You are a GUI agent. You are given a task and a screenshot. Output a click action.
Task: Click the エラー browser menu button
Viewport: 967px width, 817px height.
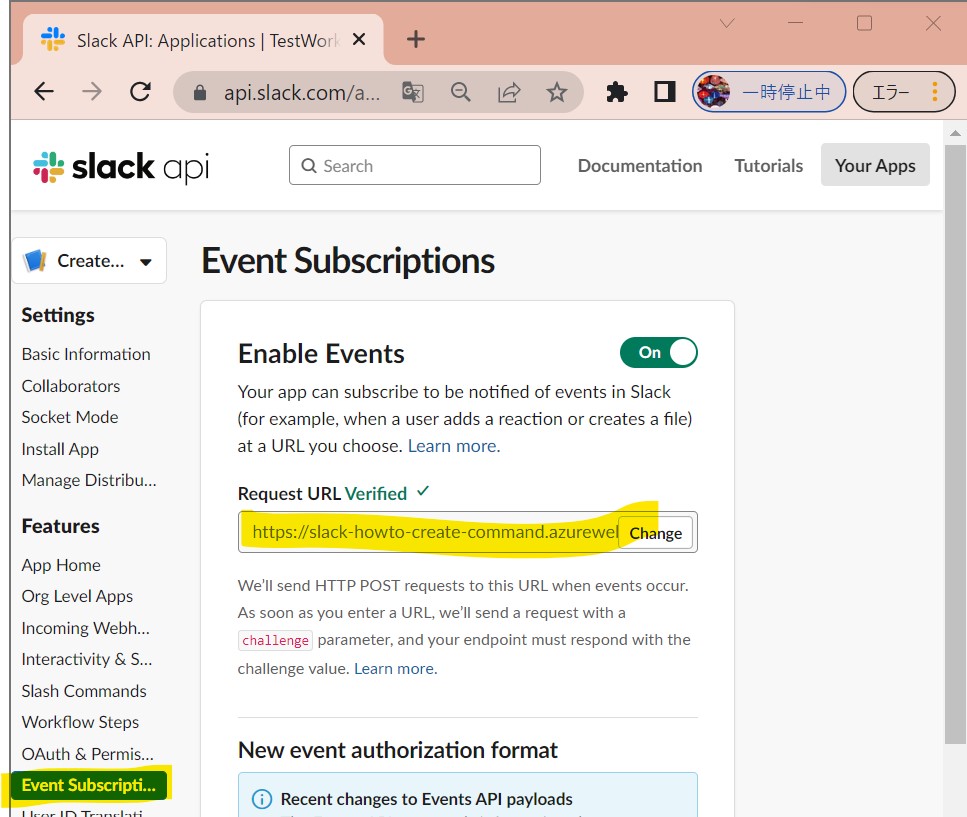904,92
